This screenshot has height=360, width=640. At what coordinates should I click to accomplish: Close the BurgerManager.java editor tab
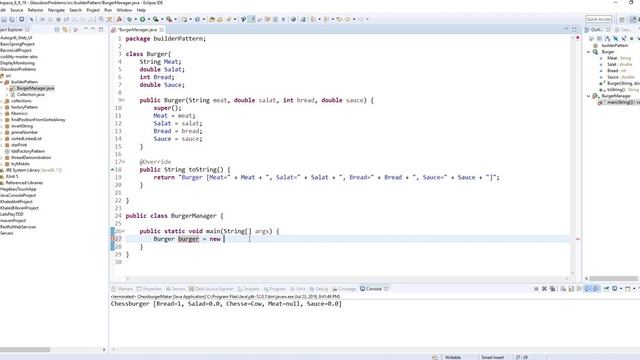162,30
